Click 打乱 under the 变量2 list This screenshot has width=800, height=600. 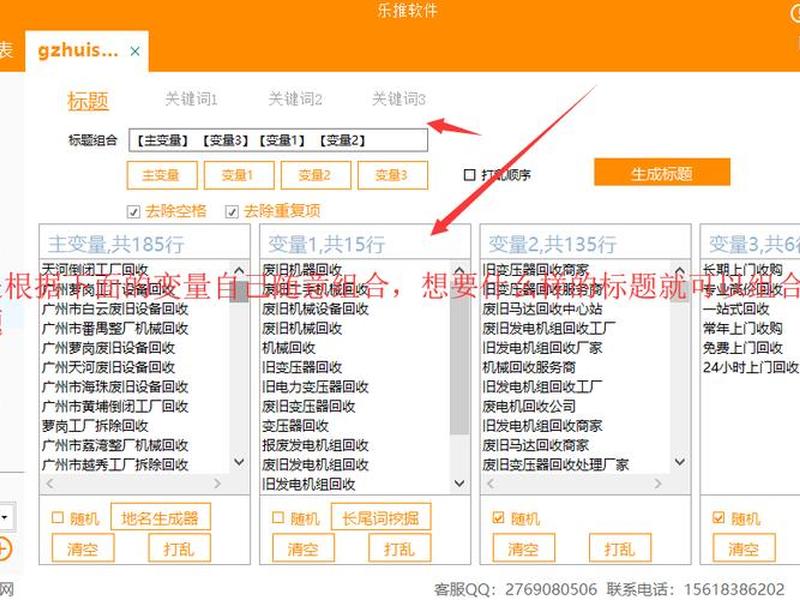[x=620, y=548]
